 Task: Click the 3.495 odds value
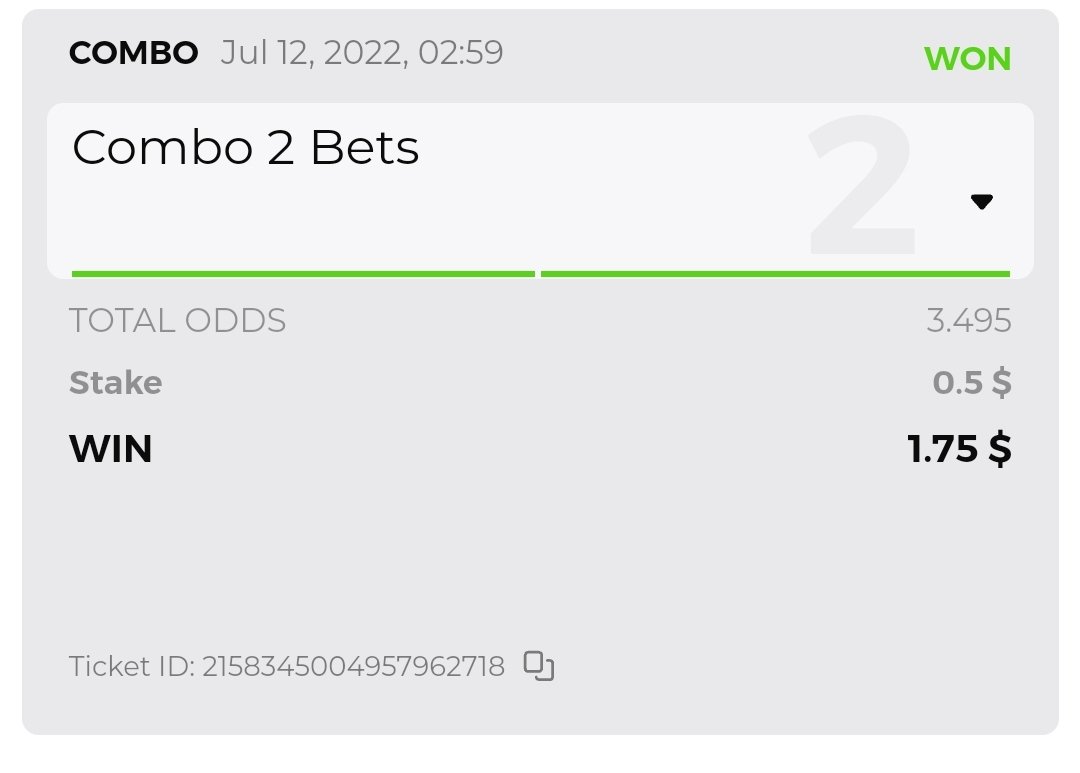coord(968,321)
